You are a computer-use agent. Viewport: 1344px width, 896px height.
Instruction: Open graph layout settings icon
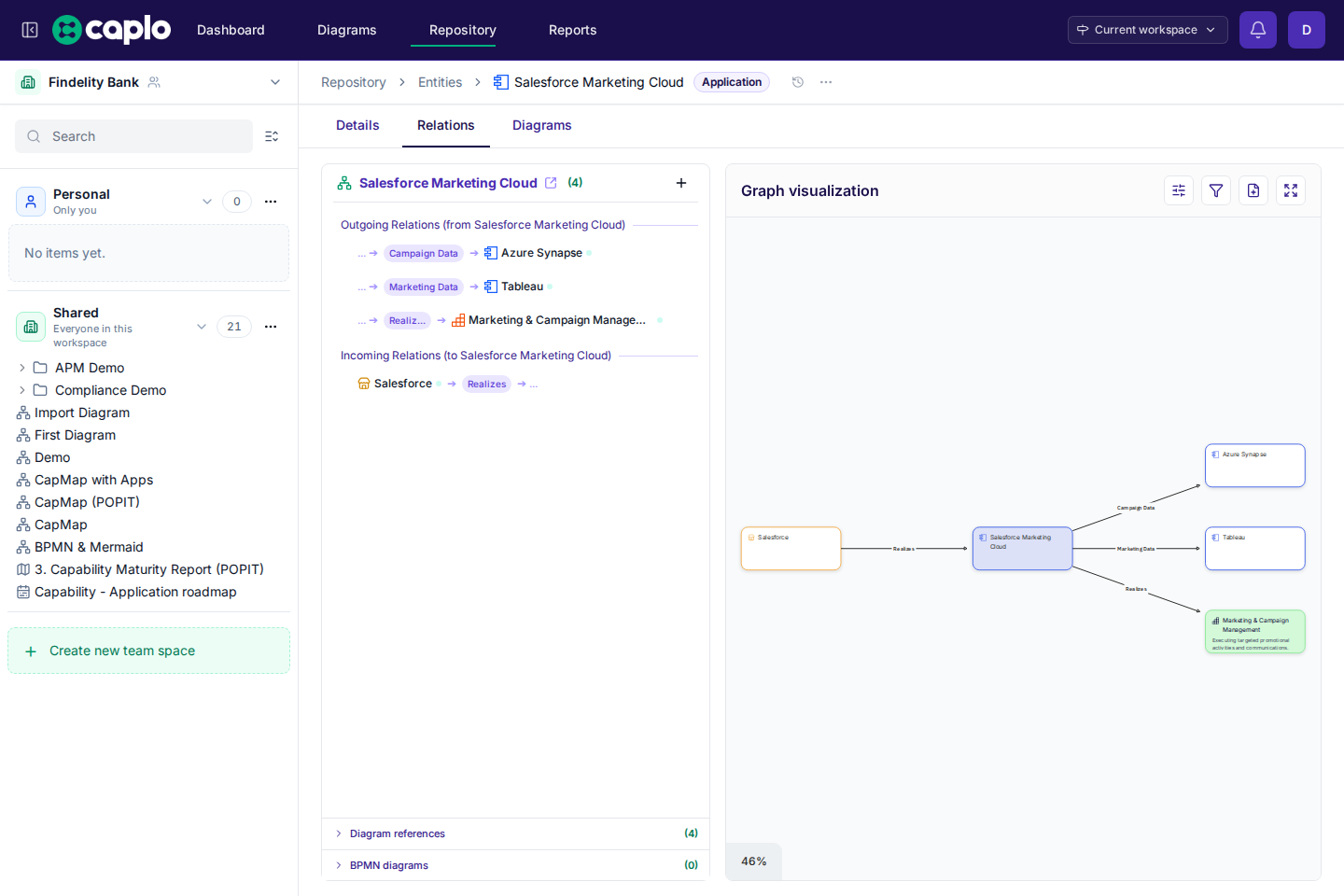click(x=1179, y=190)
